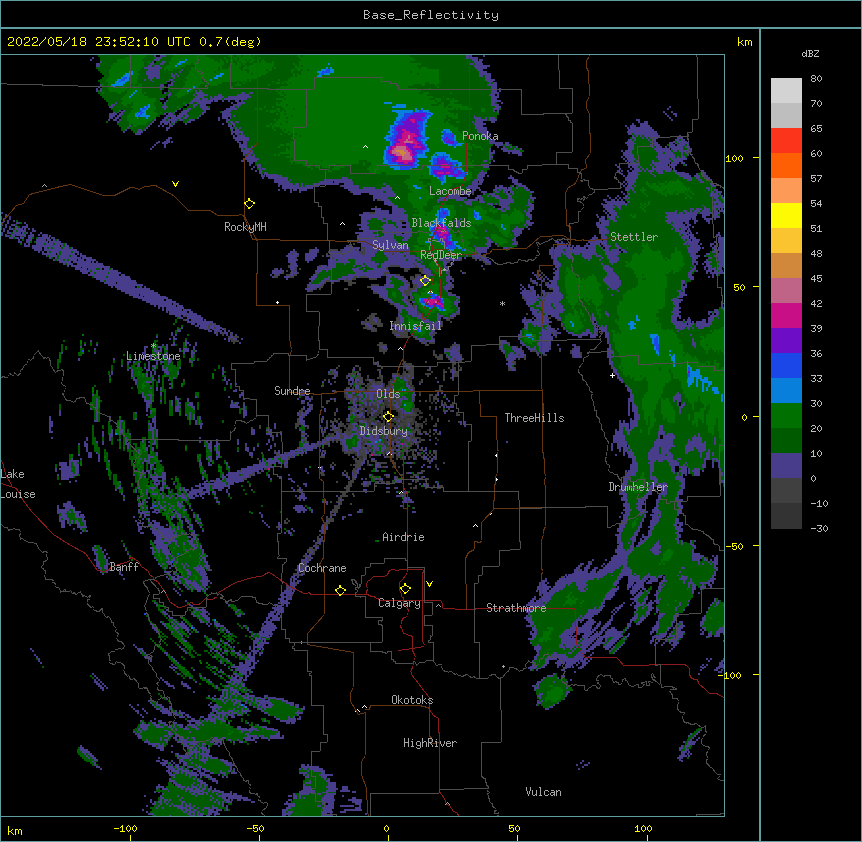Click the white plus marker south of Stettler
This screenshot has width=862, height=842.
[x=612, y=375]
